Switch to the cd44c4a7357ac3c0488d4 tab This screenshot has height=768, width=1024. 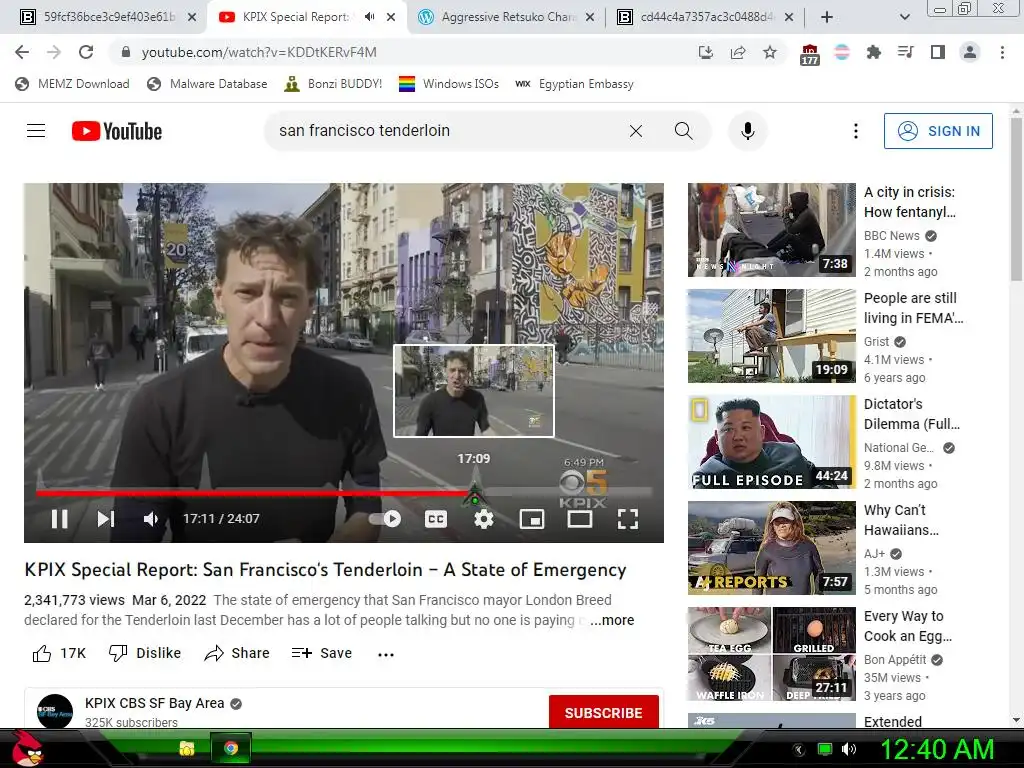click(x=705, y=17)
